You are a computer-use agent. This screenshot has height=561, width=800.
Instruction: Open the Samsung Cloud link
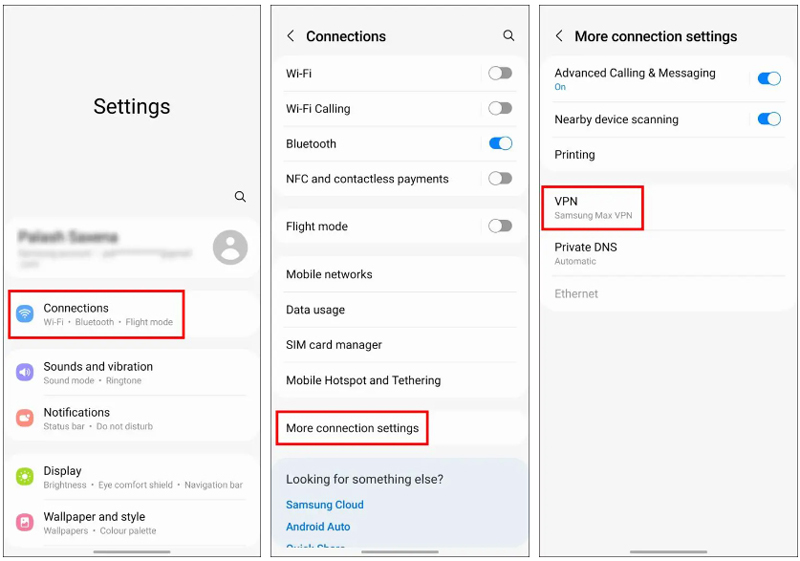click(325, 505)
